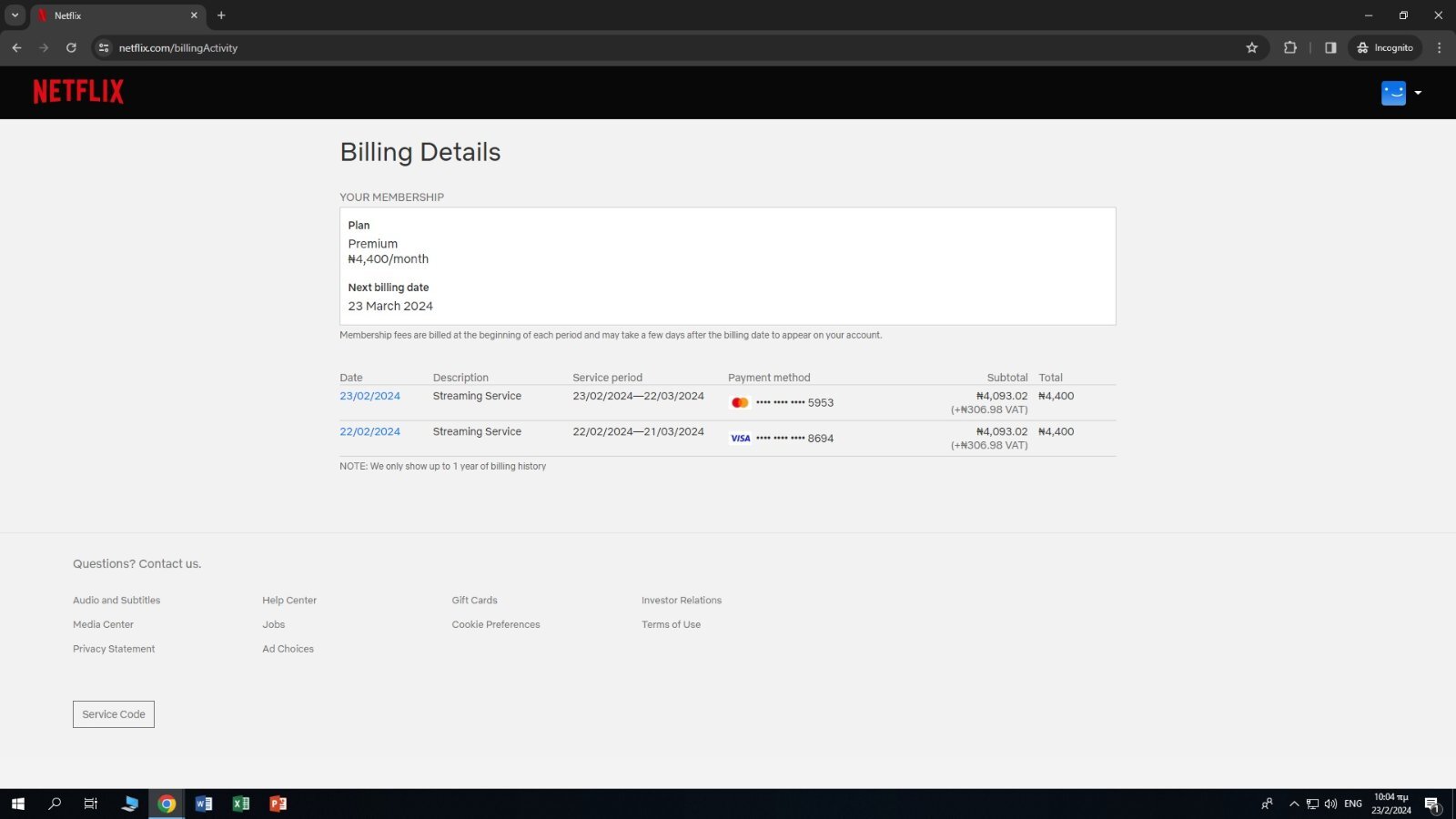Open Task View on the taskbar
Image resolution: width=1456 pixels, height=819 pixels.
pos(91,804)
